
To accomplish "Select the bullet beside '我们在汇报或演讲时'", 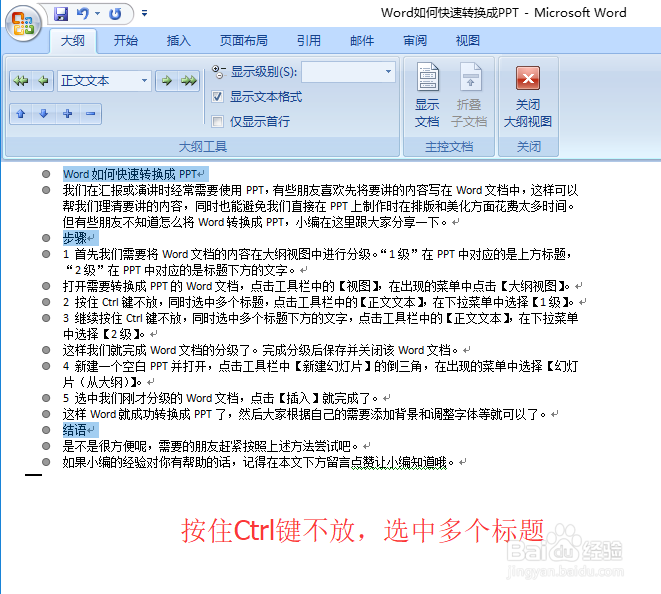I will 46,190.
